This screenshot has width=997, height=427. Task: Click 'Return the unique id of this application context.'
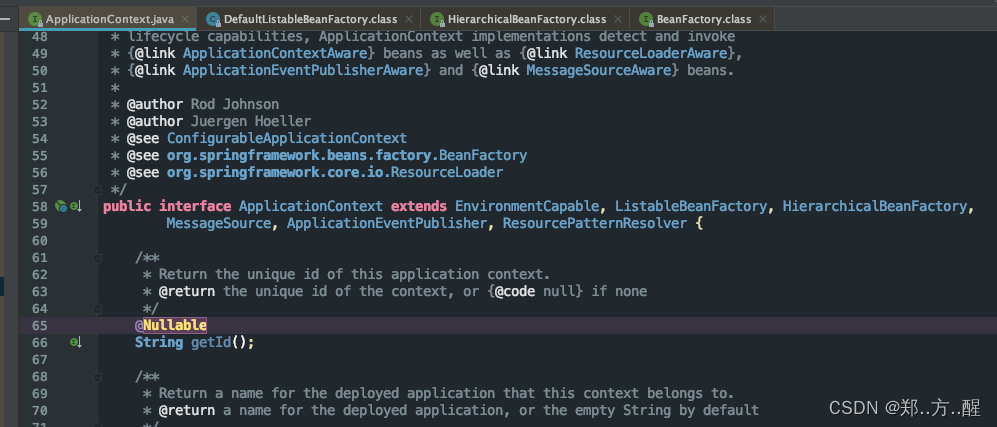(354, 274)
